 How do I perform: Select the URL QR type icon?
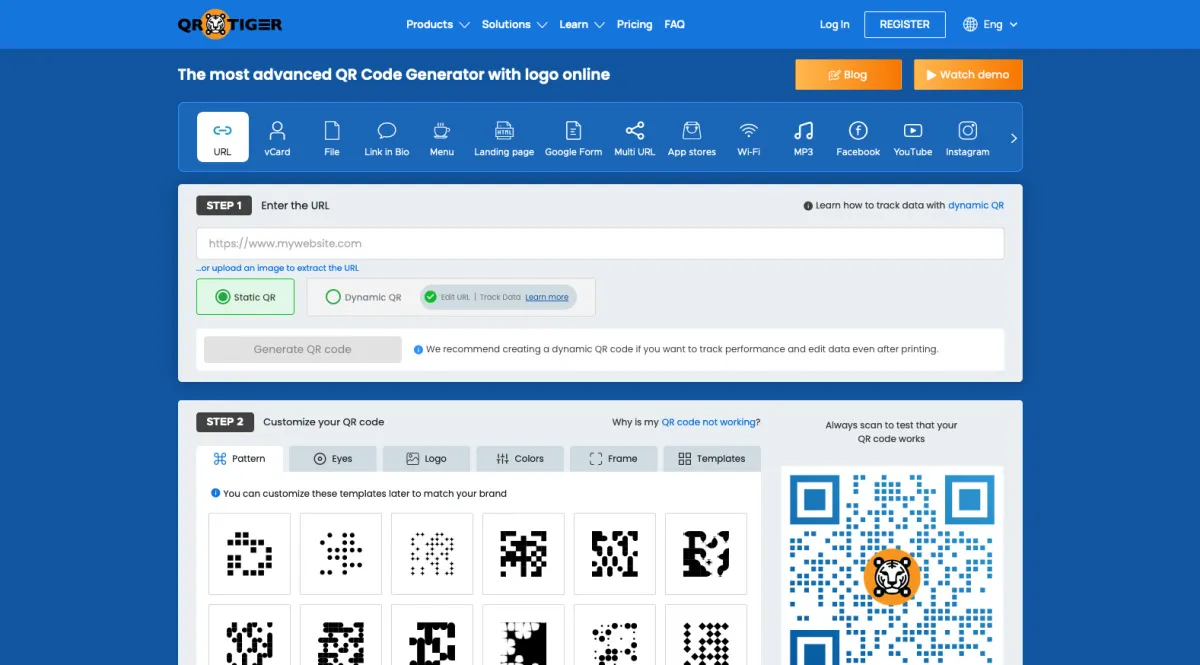coord(222,137)
